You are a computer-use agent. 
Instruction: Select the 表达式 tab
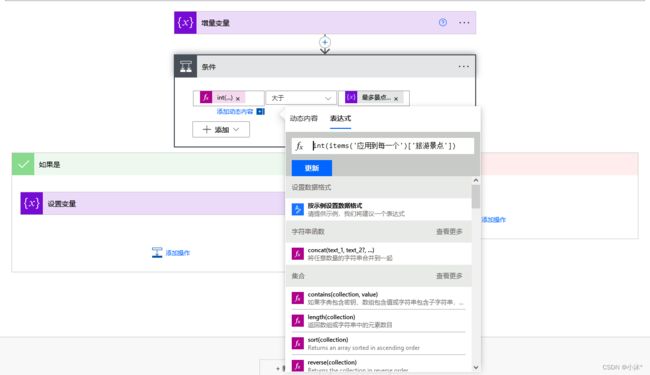pyautogui.click(x=340, y=119)
